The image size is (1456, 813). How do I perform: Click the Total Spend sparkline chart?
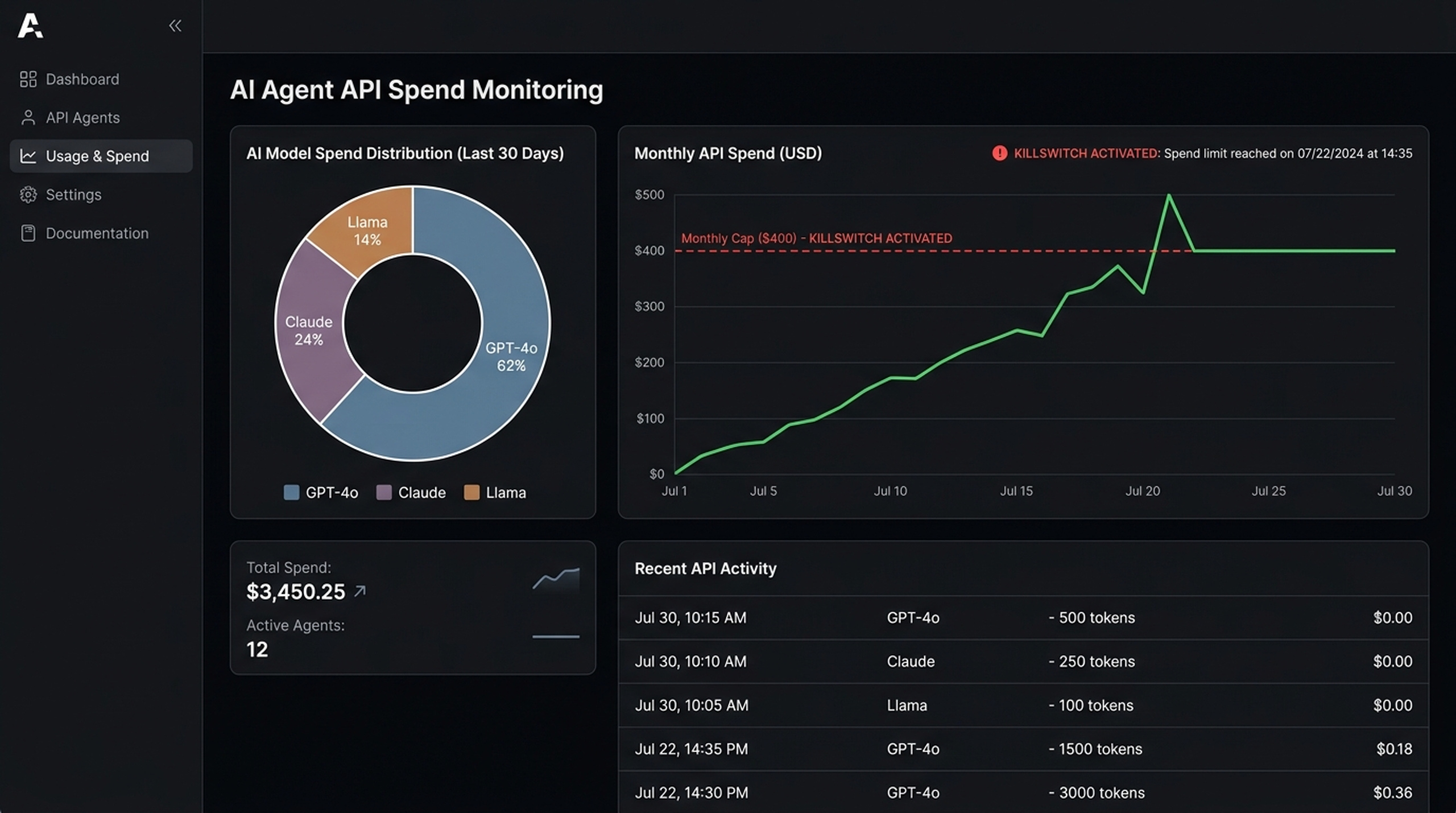point(556,579)
